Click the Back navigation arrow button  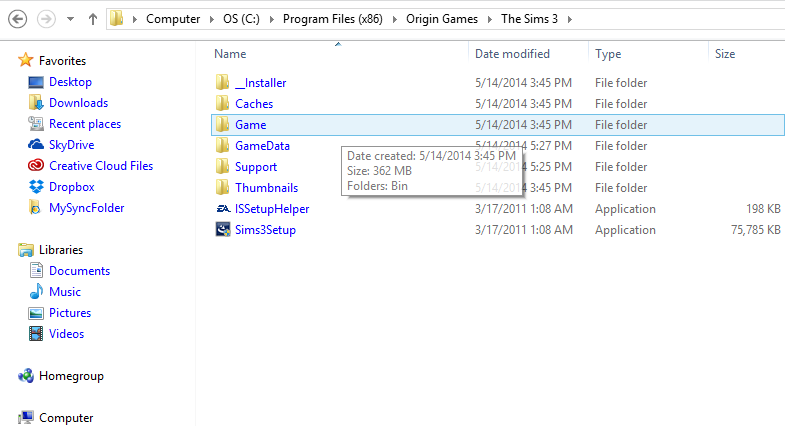[17, 18]
